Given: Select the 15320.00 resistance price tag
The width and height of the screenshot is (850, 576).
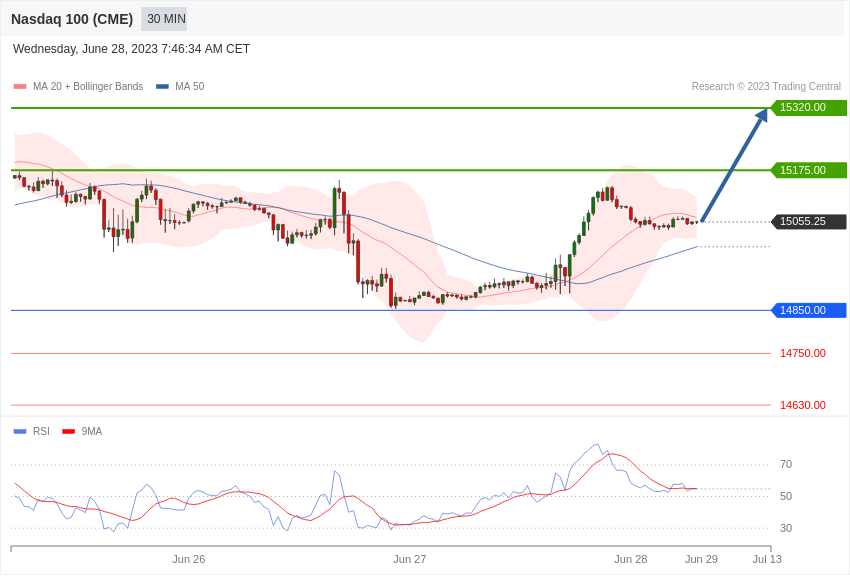Looking at the screenshot, I should (808, 107).
